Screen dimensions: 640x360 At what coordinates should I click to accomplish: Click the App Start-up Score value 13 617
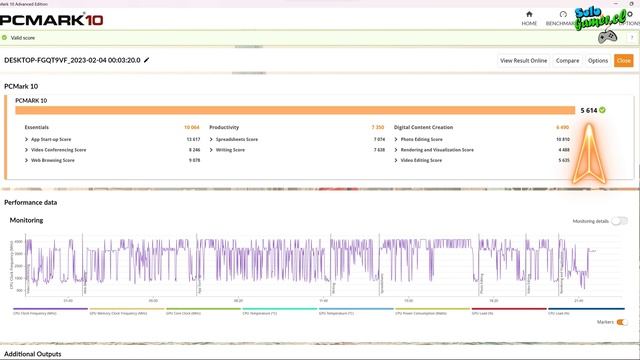pos(193,139)
